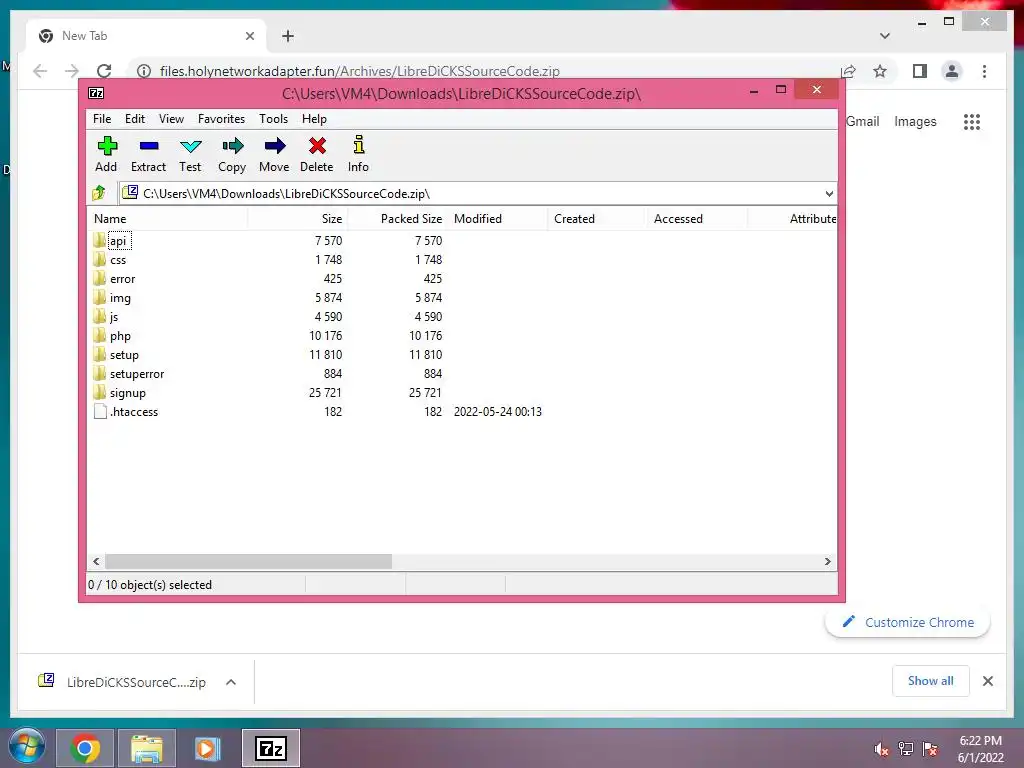The height and width of the screenshot is (768, 1024).
Task: Open the Favorites menu
Action: (221, 119)
